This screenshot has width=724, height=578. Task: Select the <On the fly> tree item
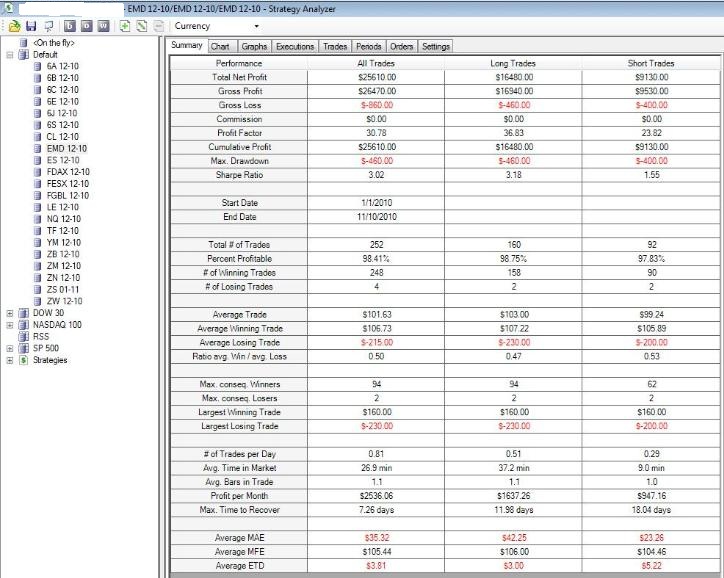[54, 43]
